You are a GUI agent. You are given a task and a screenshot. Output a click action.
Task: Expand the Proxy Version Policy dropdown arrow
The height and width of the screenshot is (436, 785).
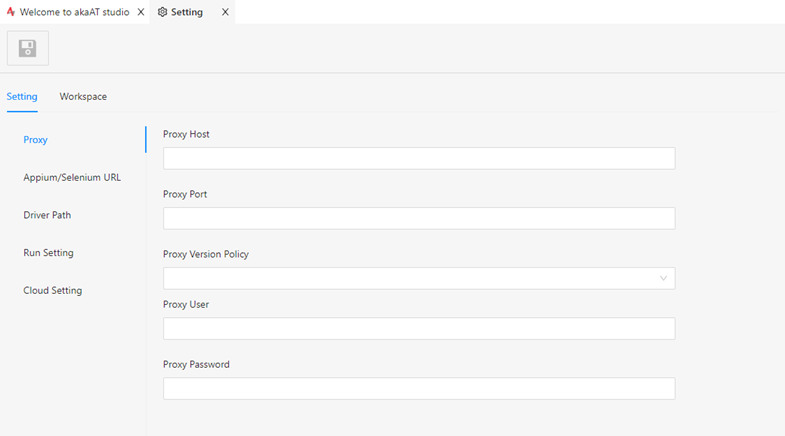coord(663,278)
